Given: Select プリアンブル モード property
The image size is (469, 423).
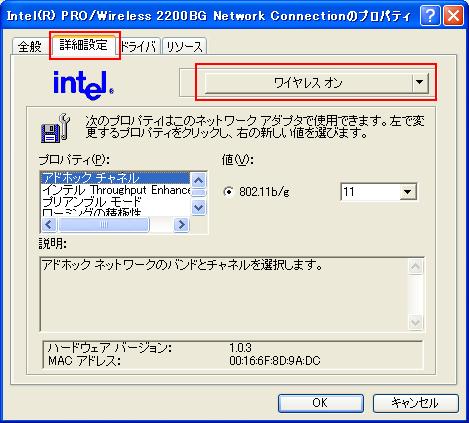Looking at the screenshot, I should (x=115, y=202).
